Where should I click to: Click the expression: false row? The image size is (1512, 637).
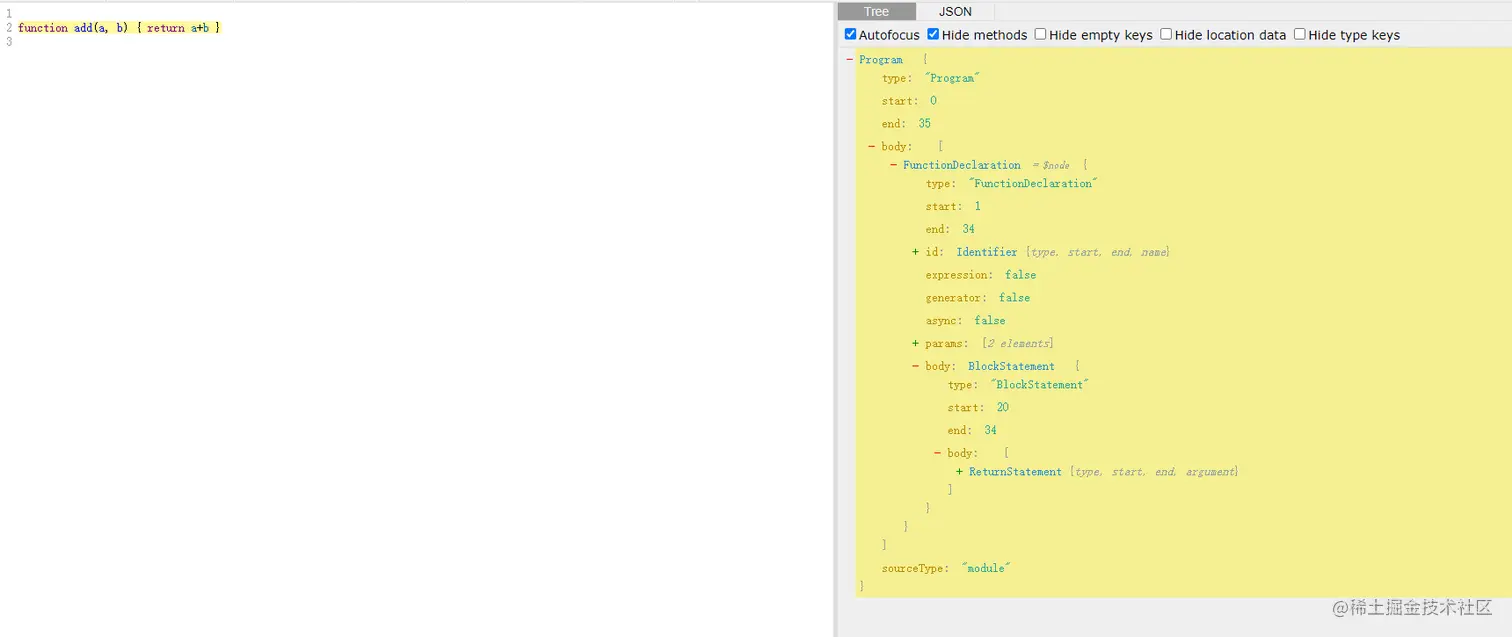pyautogui.click(x=981, y=275)
